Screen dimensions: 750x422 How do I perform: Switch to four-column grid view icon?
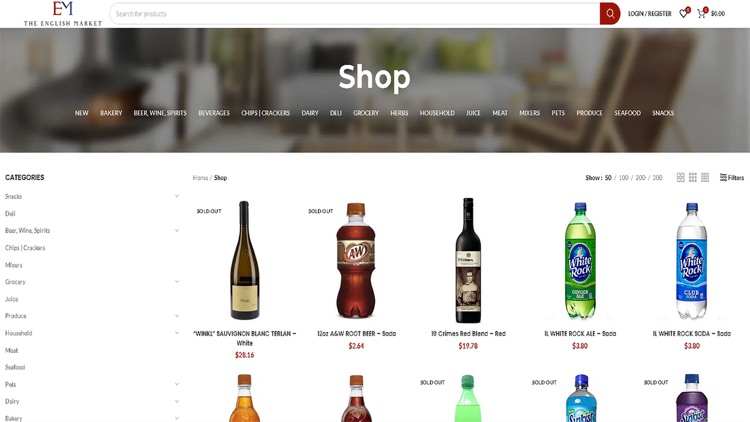705,178
